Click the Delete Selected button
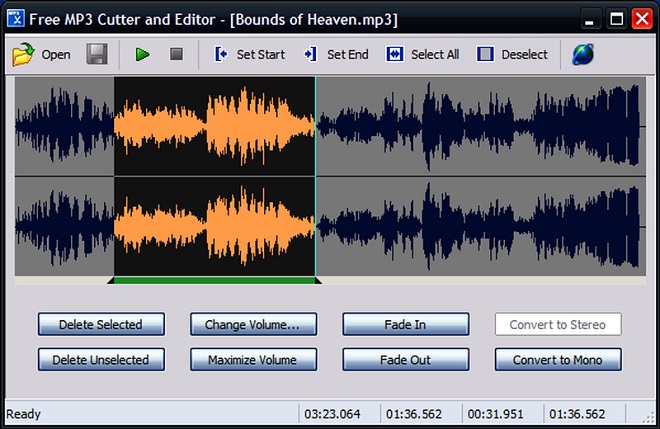 click(x=101, y=324)
